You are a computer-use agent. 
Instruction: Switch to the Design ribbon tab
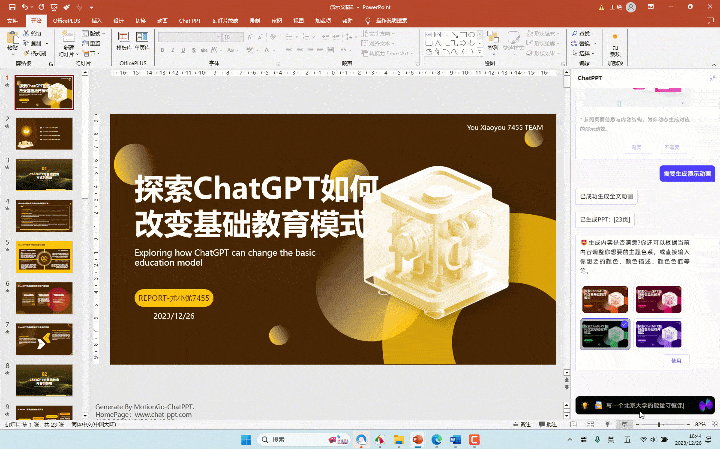click(118, 20)
